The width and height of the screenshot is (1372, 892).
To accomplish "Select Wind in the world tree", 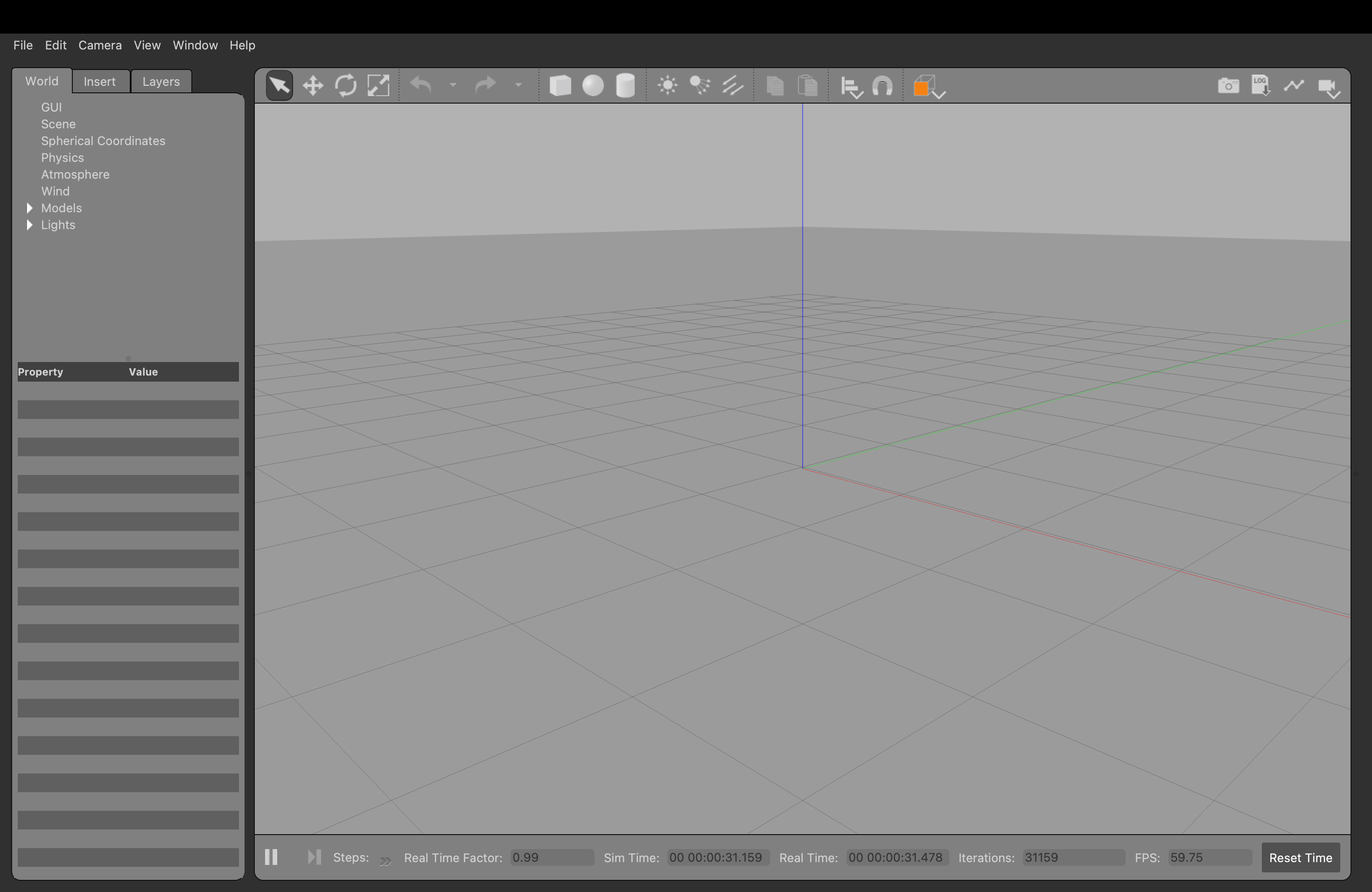I will 56,191.
